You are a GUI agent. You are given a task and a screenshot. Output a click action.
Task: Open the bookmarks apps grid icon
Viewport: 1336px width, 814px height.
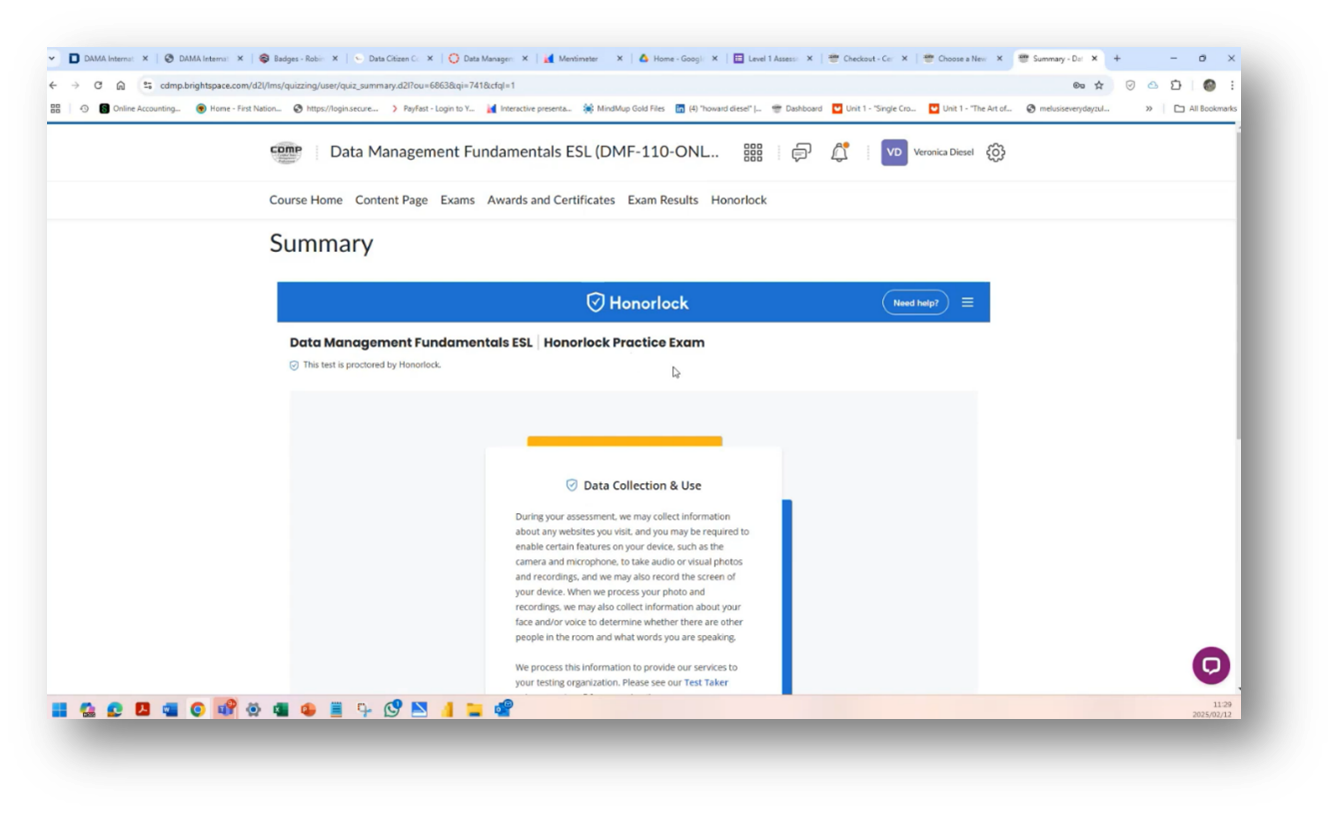point(55,108)
